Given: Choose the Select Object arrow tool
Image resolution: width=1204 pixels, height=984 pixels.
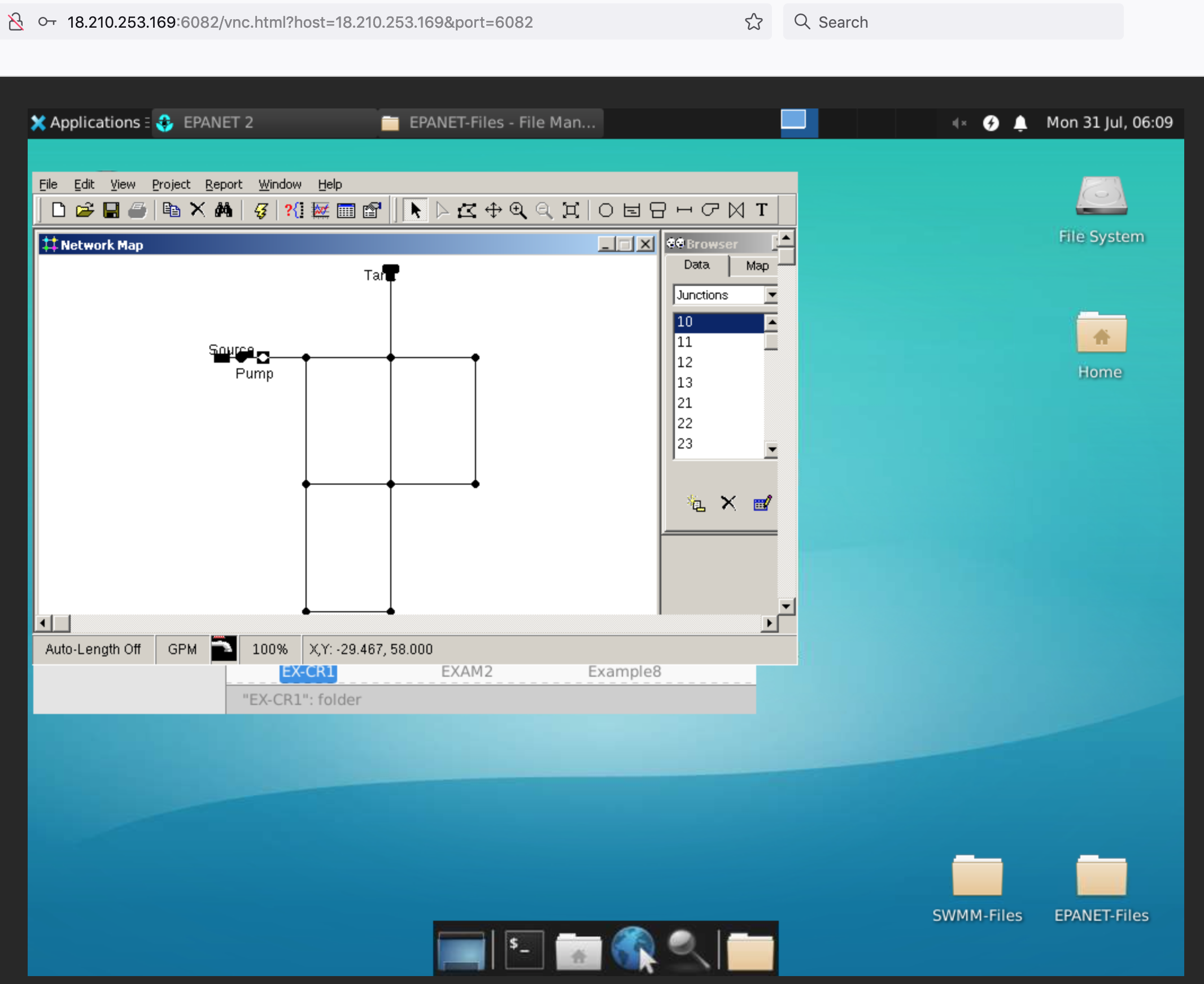Looking at the screenshot, I should click(x=415, y=210).
